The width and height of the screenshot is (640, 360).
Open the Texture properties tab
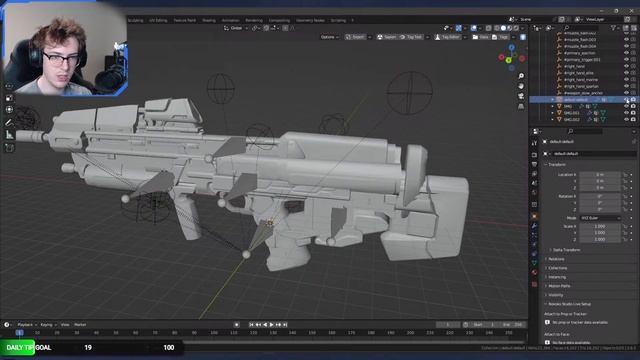pyautogui.click(x=534, y=284)
